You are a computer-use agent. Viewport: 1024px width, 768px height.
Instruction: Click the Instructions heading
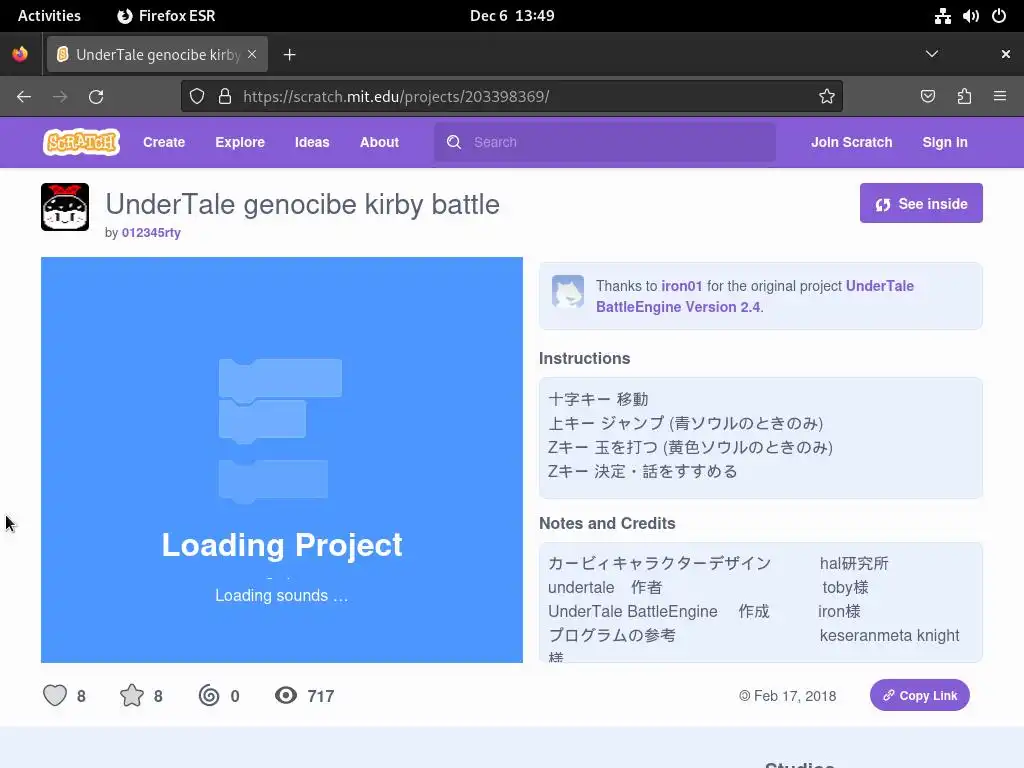click(x=584, y=359)
